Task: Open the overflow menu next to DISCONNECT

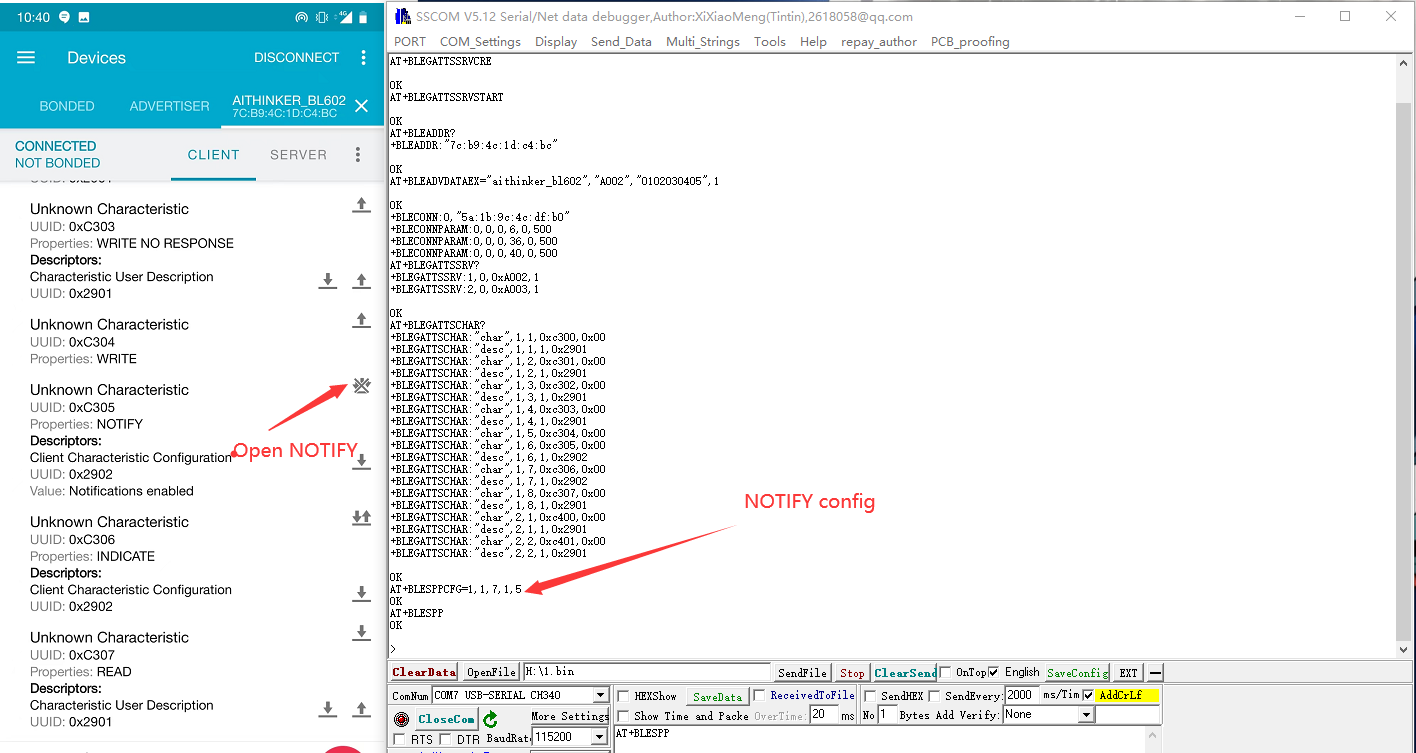Action: [364, 58]
